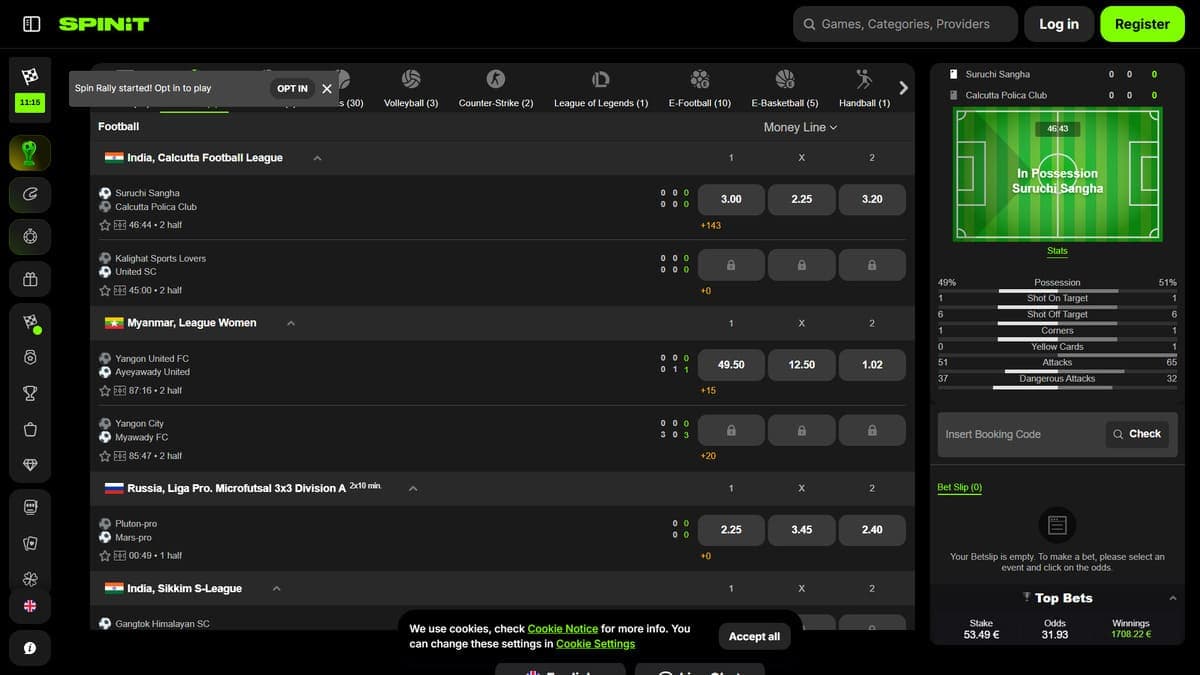Toggle the sidebar panel icon beside SPINIT logo
The width and height of the screenshot is (1200, 675).
(x=31, y=24)
